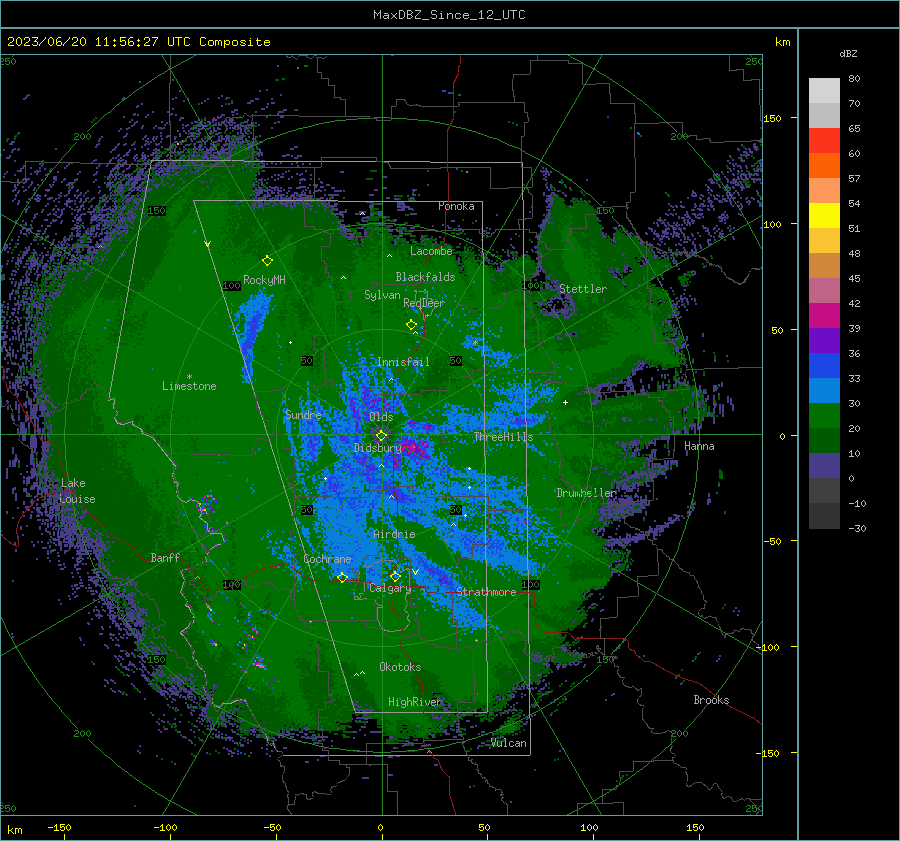Screen dimensions: 900x841
Task: Click the 100 tick on the bottom x-axis
Action: pyautogui.click(x=589, y=827)
